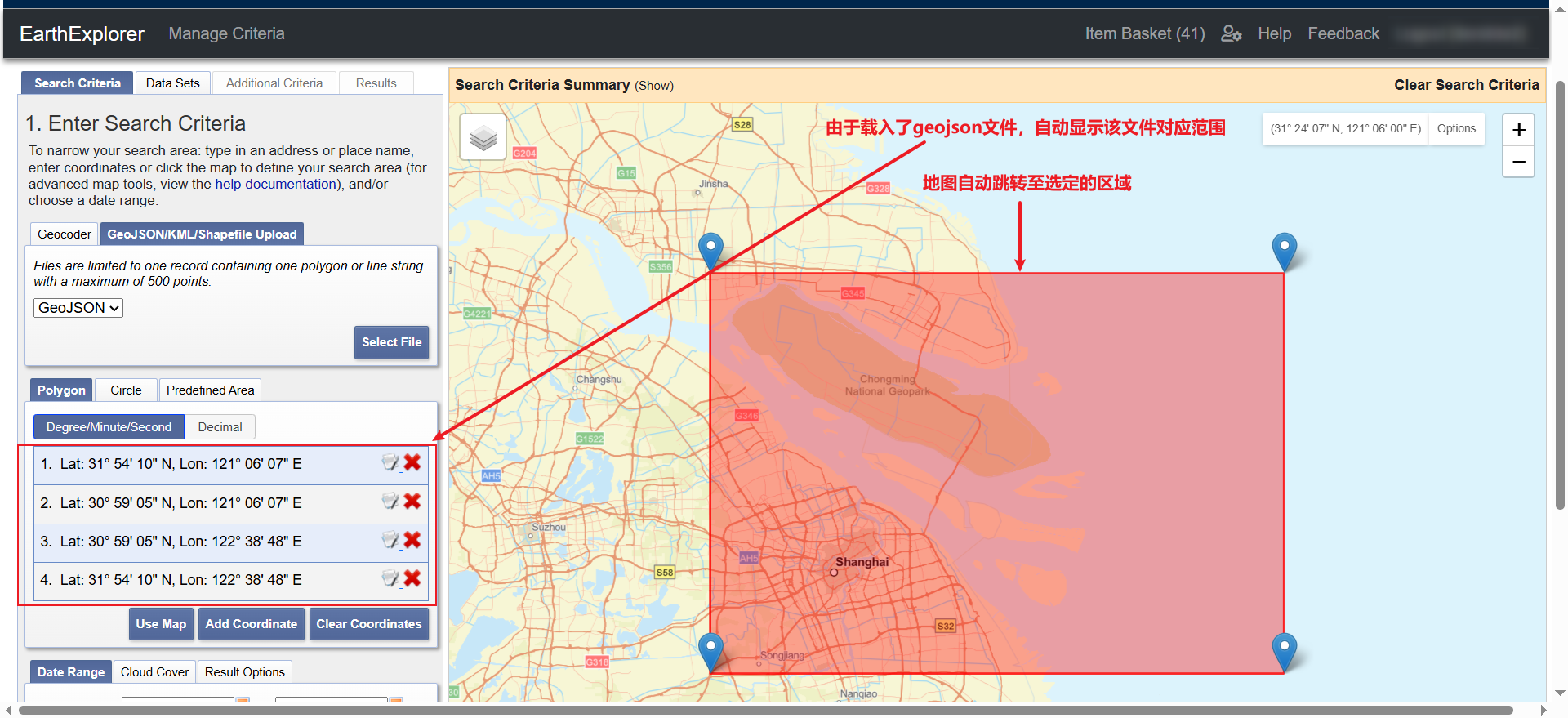The width and height of the screenshot is (1568, 718).
Task: Edit coordinate 2 with the pencil icon
Action: (x=391, y=502)
